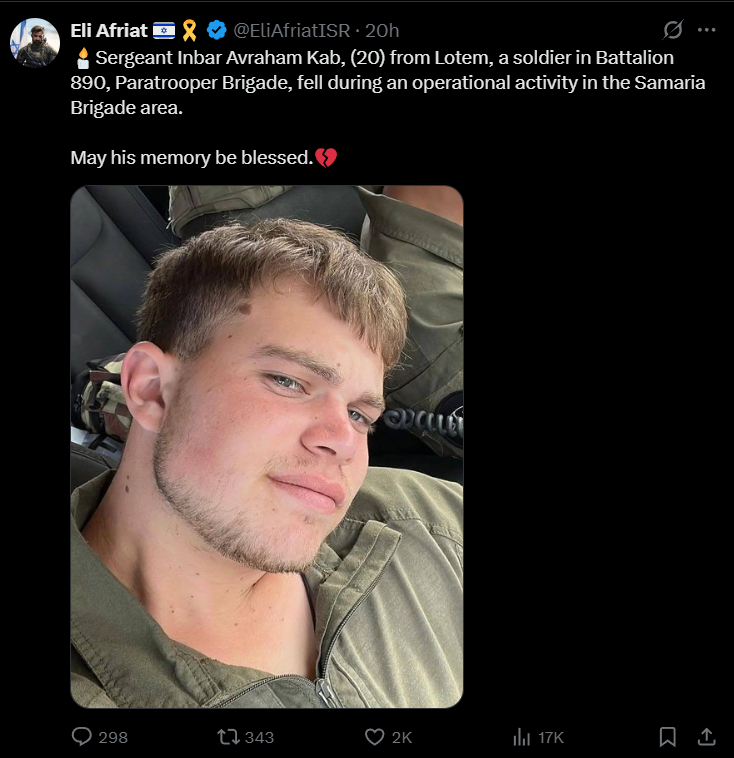734x758 pixels.
Task: Share the post using upload arrow icon
Action: click(x=706, y=737)
